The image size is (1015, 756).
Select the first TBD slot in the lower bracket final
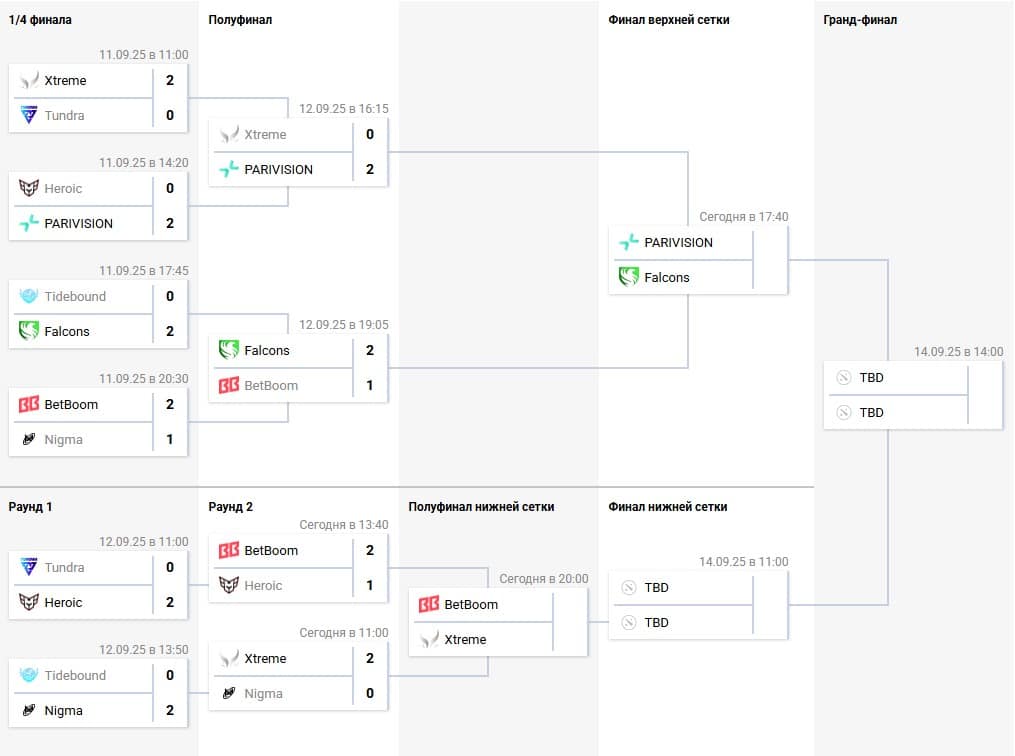[657, 588]
